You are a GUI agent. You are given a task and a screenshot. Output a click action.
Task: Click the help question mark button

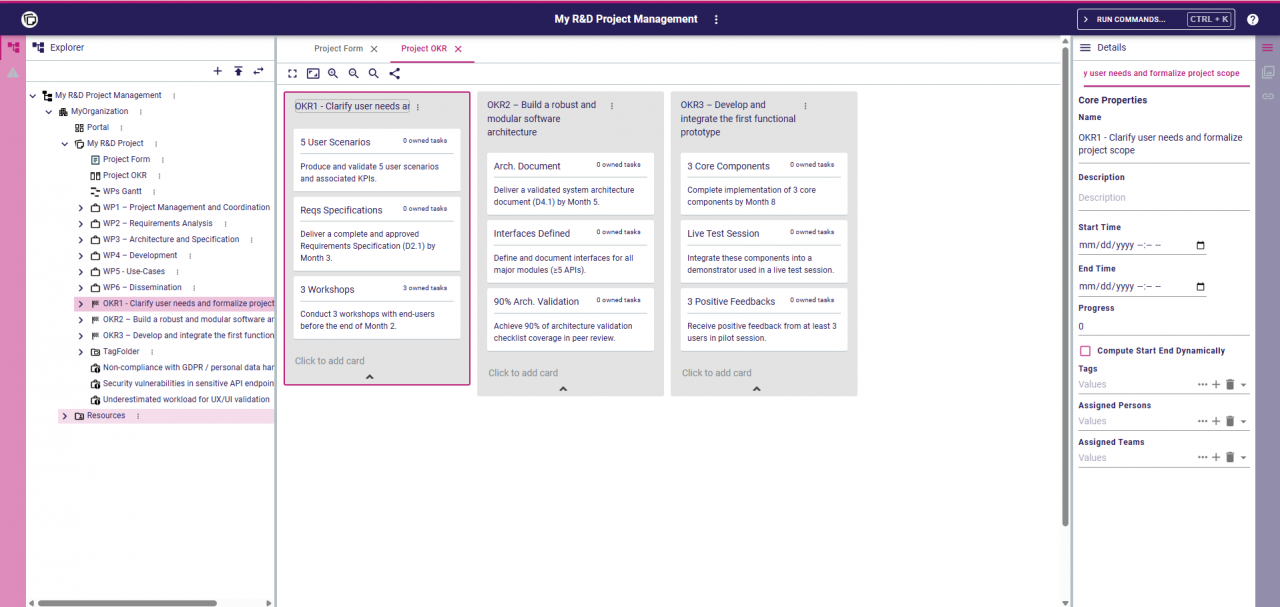point(1253,17)
